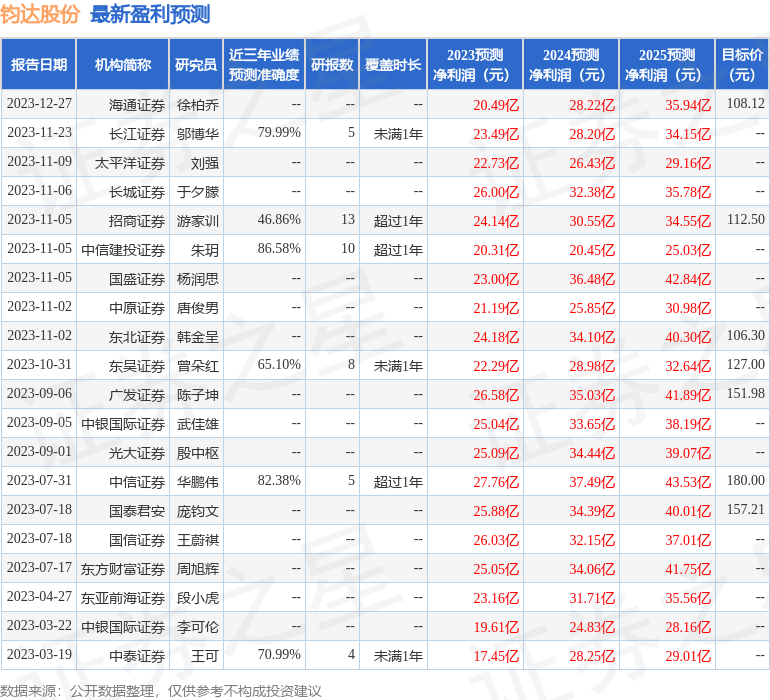Click accuracy value 65.10%
Viewport: 770px width, 700px height.
(279, 364)
